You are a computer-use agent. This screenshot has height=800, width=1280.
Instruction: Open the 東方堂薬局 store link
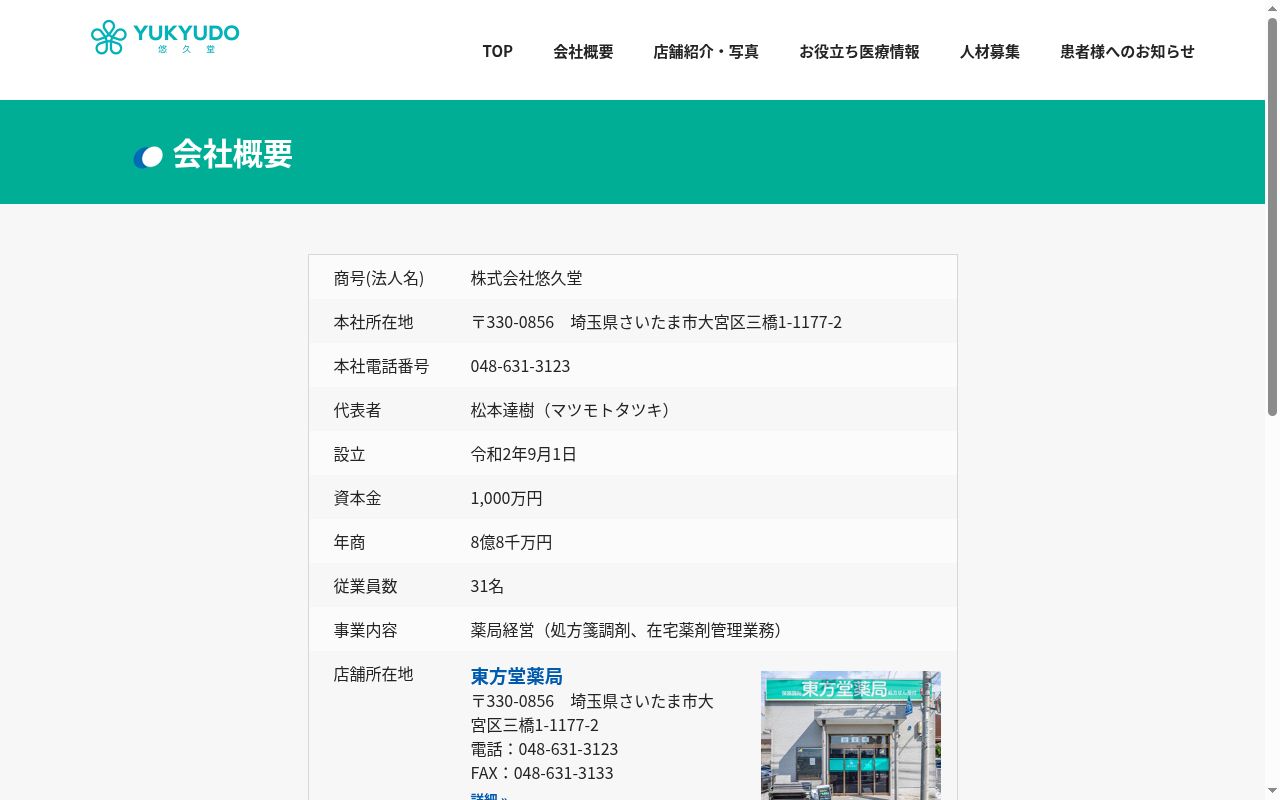[x=516, y=676]
